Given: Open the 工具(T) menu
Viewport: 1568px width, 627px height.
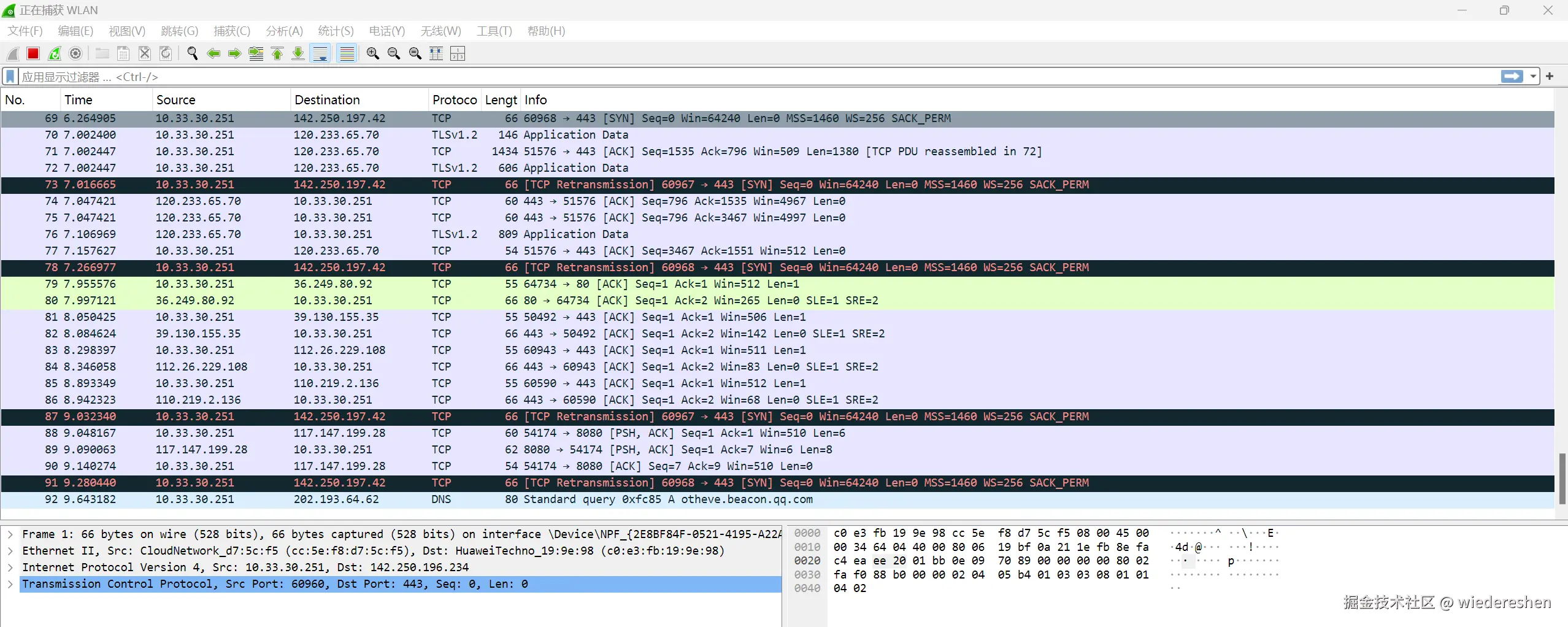Looking at the screenshot, I should tap(494, 31).
